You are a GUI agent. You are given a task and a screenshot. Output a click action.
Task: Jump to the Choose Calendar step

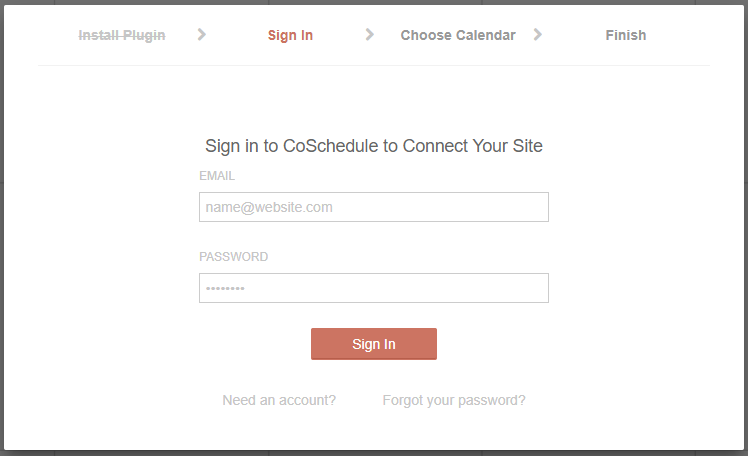[458, 35]
